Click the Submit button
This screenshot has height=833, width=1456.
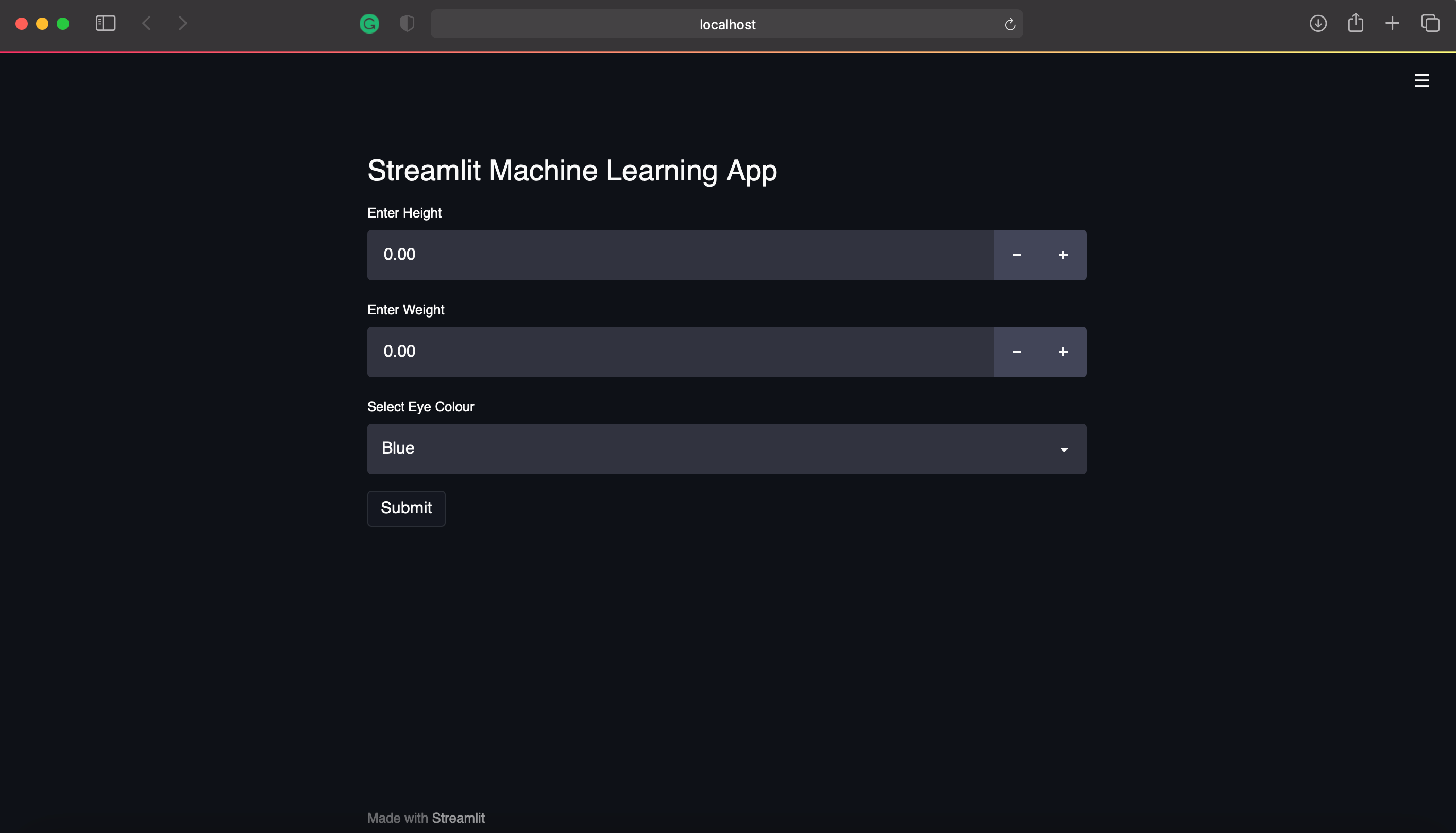coord(406,508)
